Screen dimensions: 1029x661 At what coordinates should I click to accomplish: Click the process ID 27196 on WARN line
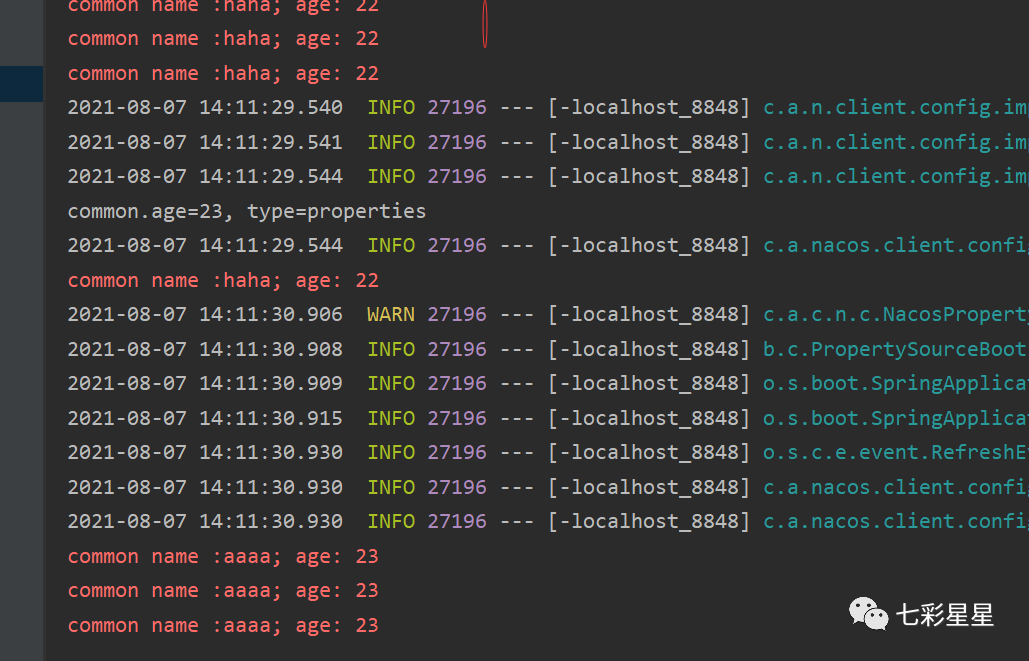coord(457,315)
